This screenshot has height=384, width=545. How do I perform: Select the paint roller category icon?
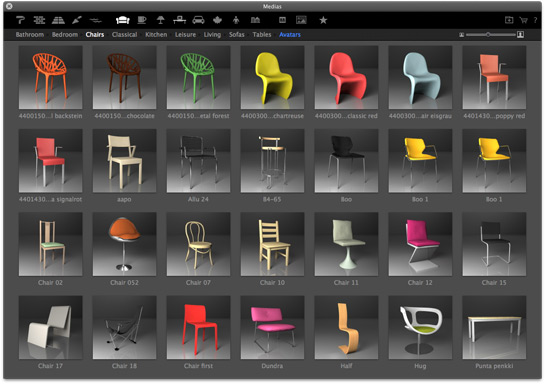click(x=20, y=20)
